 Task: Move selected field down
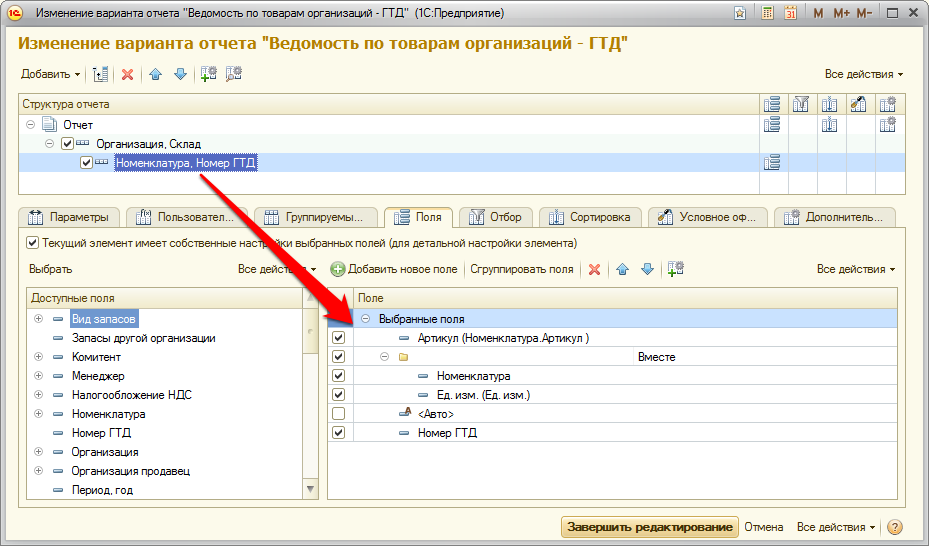648,269
